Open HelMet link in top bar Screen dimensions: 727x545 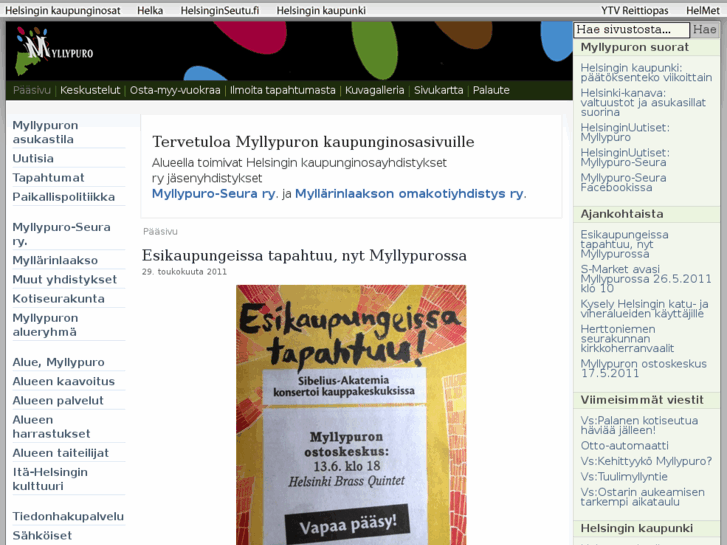point(703,10)
